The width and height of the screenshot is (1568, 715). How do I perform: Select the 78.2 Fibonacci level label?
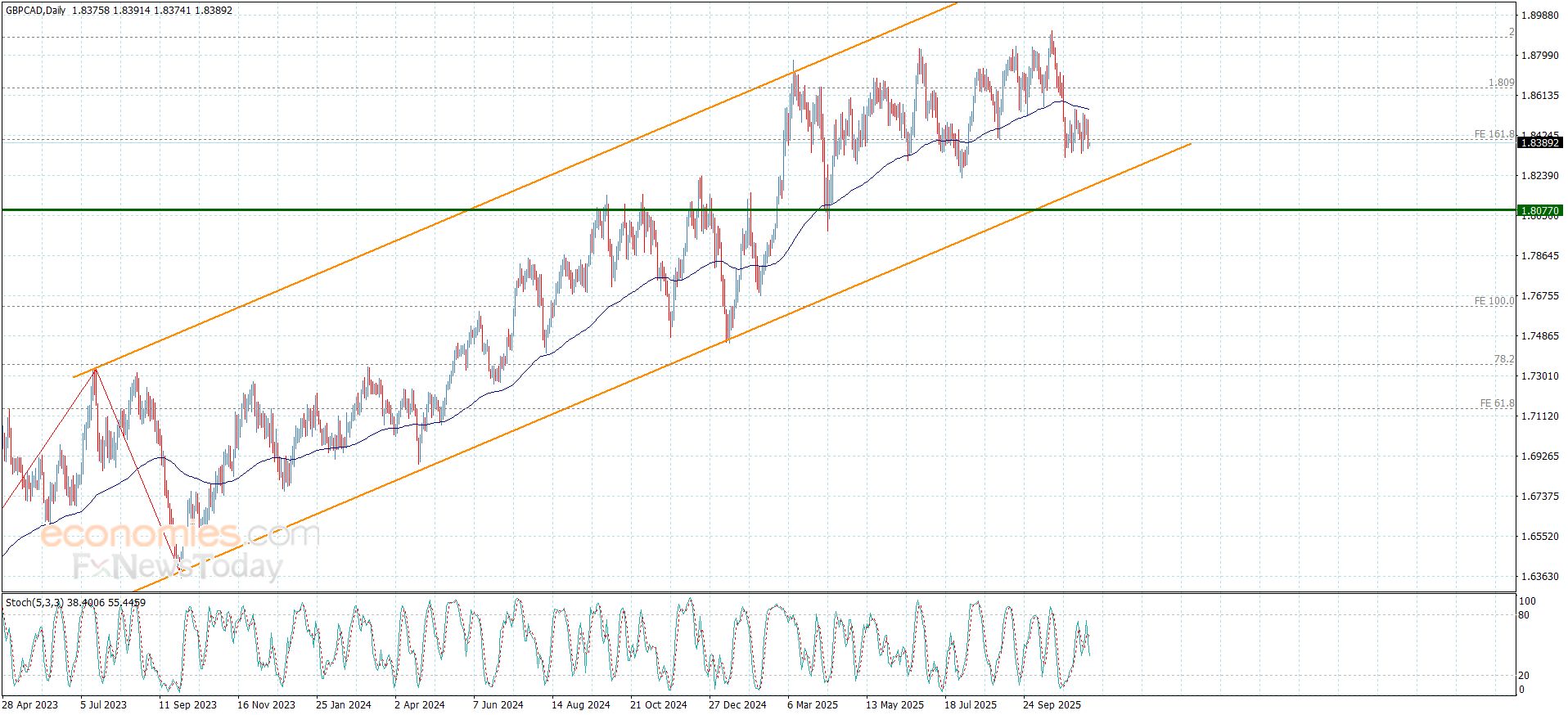tap(1503, 359)
